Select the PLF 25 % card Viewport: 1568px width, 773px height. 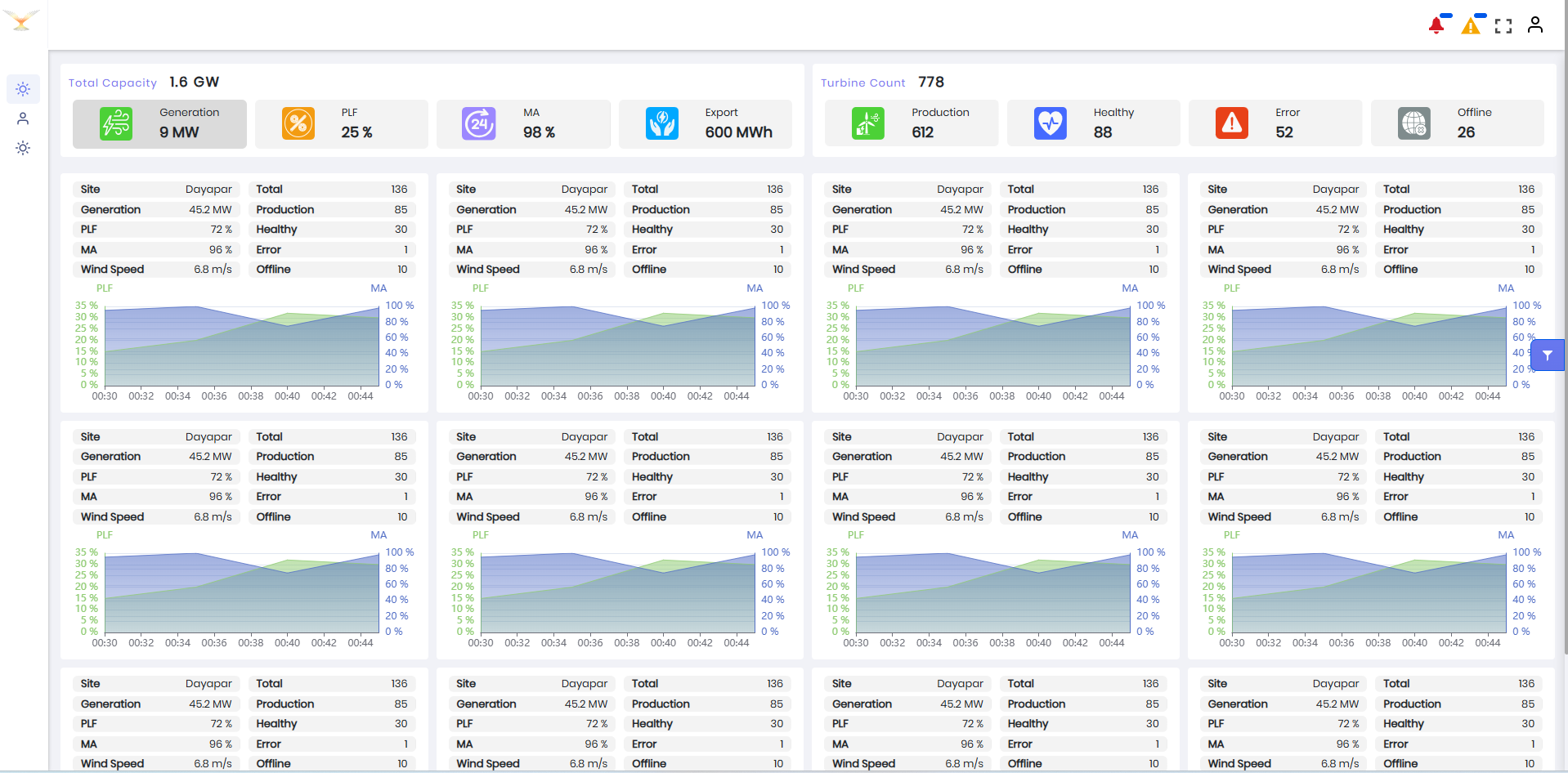coord(342,124)
